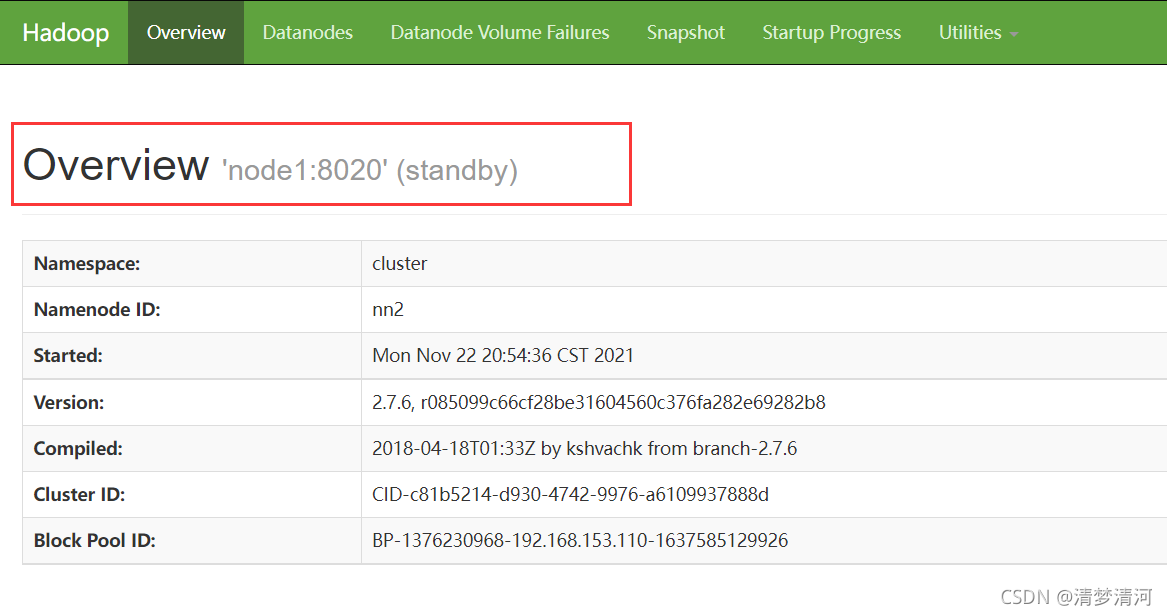The width and height of the screenshot is (1167, 615).
Task: Select the Overview page heading
Action: [x=116, y=165]
